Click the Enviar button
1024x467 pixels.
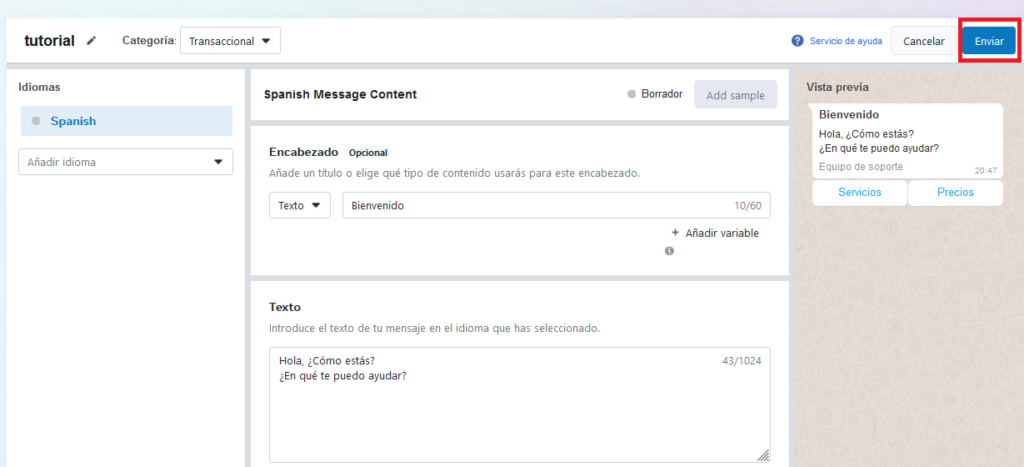pyautogui.click(x=989, y=40)
